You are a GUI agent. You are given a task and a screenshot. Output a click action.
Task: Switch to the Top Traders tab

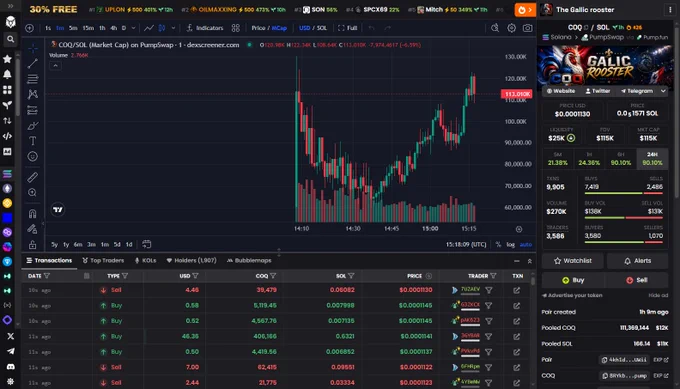click(103, 261)
